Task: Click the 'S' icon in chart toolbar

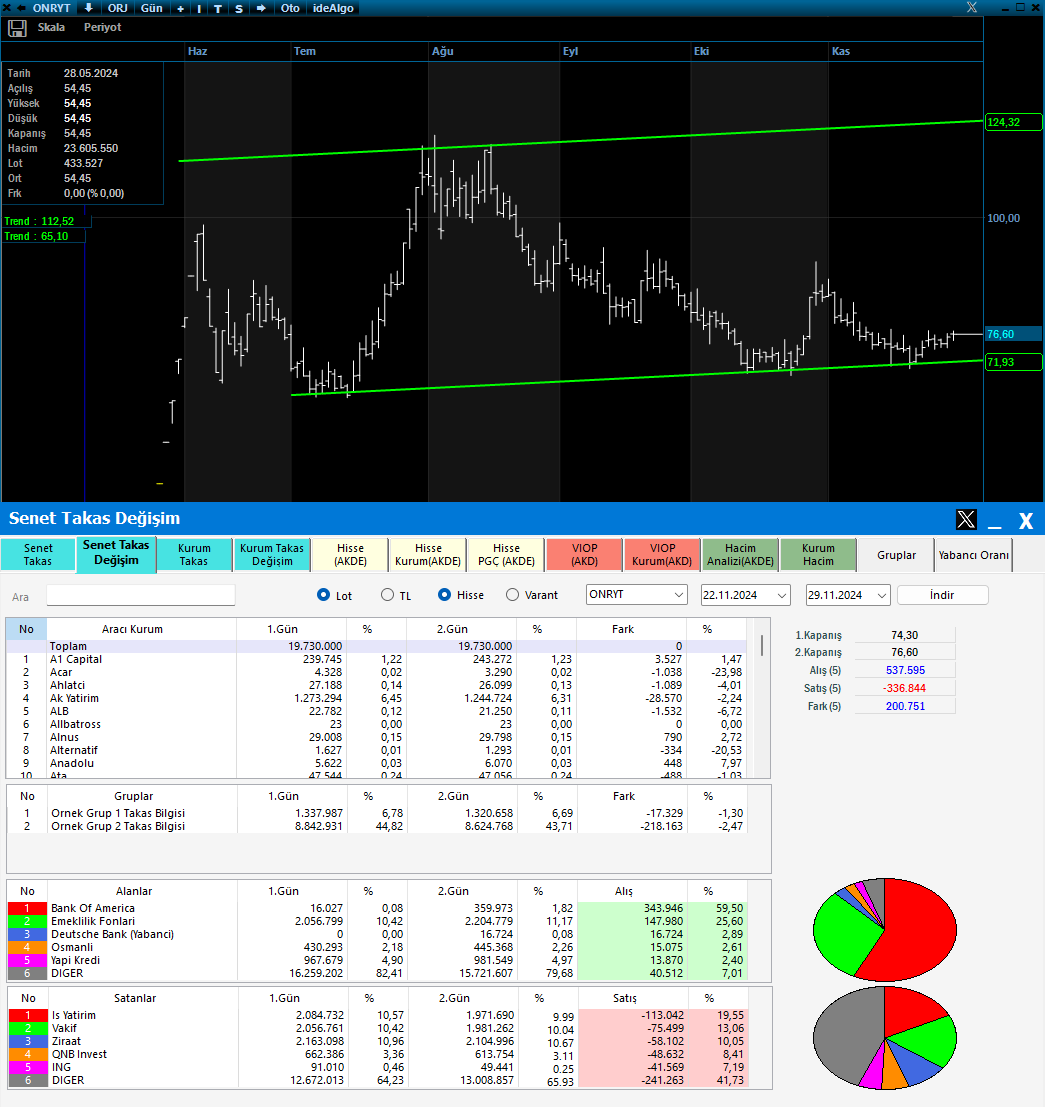Action: [x=239, y=8]
